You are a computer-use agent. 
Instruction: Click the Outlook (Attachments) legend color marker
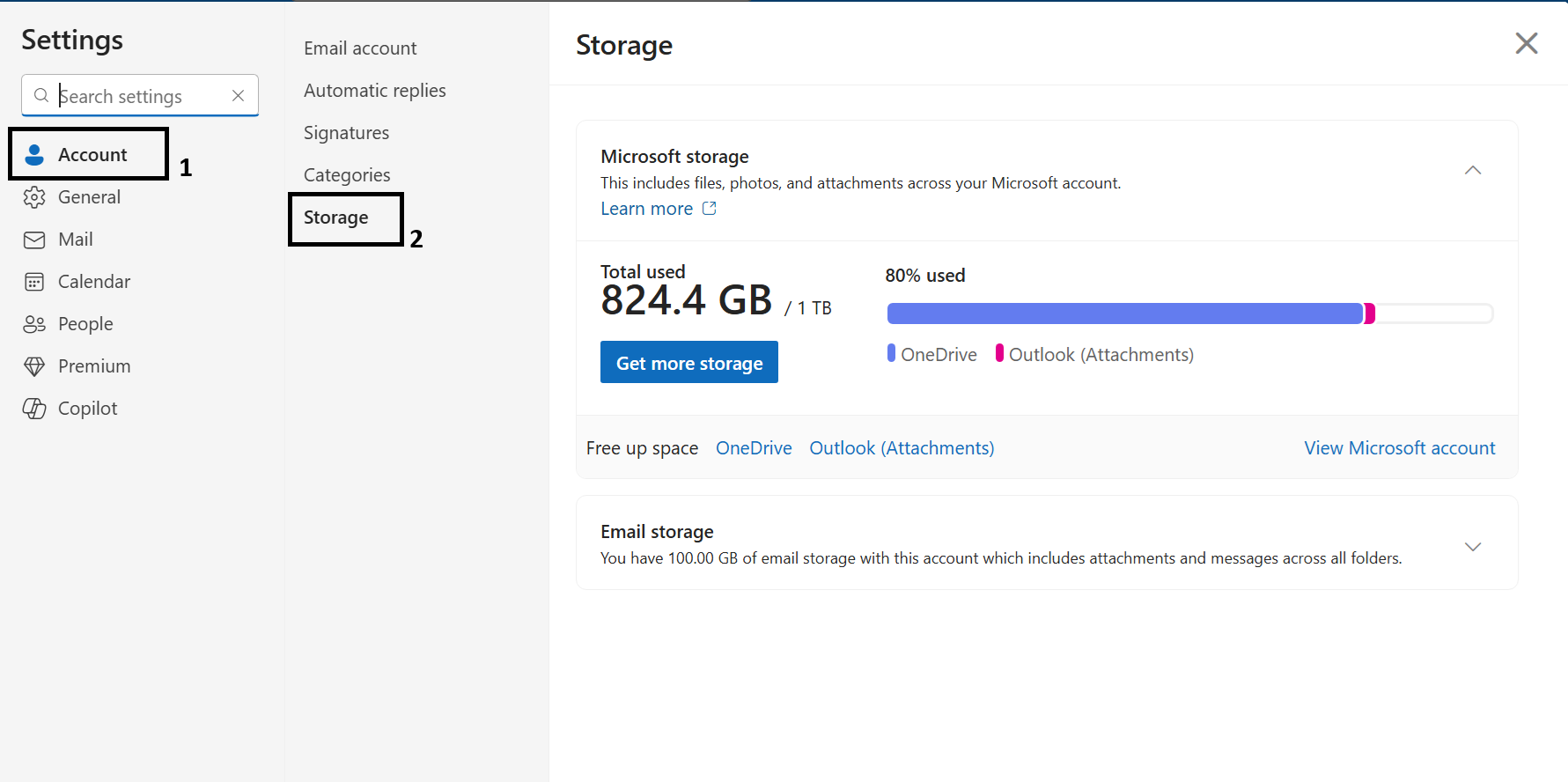(x=999, y=353)
